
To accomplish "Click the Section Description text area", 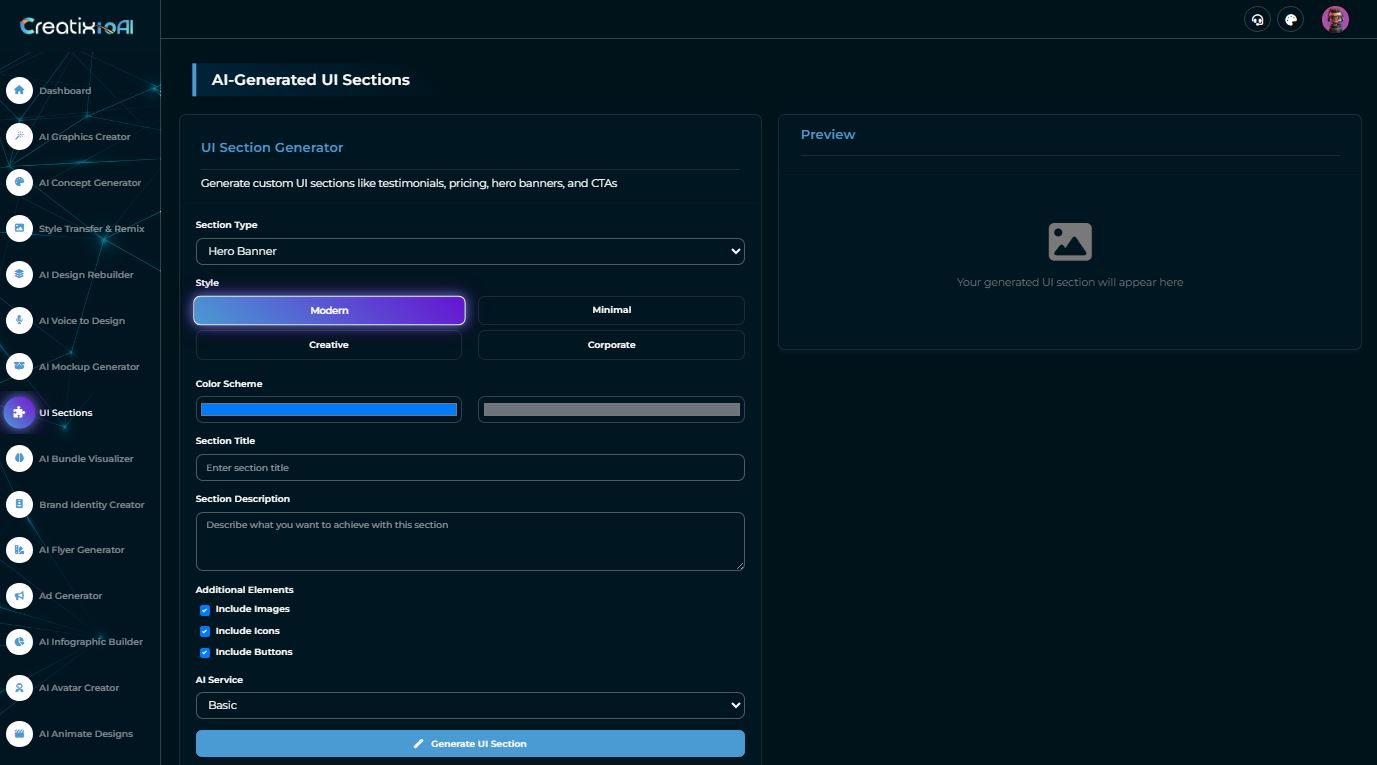I will pos(470,541).
